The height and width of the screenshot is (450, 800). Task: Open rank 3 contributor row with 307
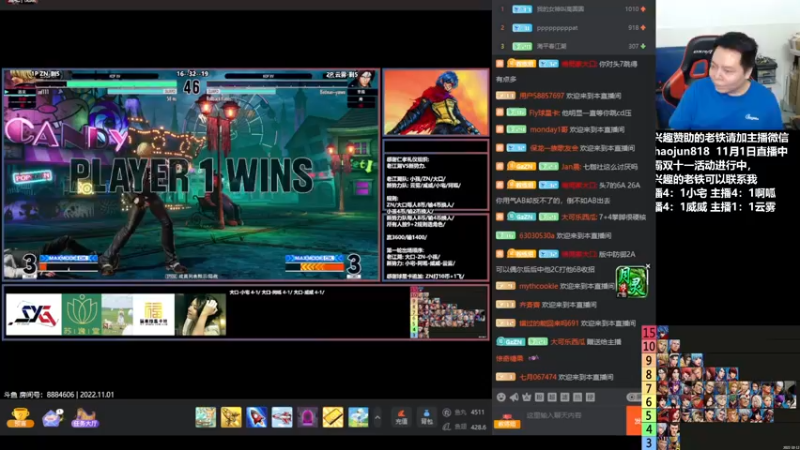573,46
